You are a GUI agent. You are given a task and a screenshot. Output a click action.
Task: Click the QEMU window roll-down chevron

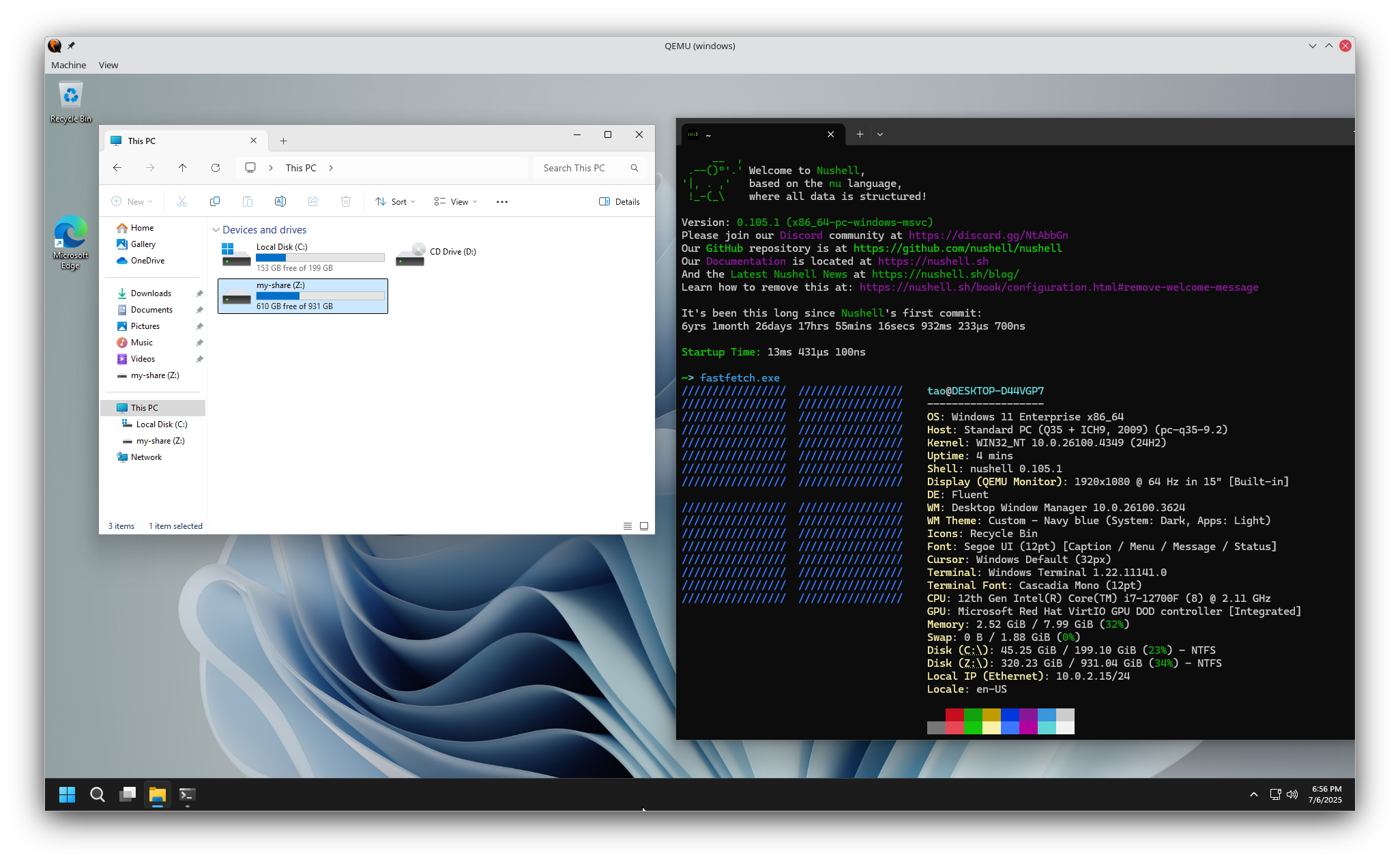pyautogui.click(x=1313, y=46)
